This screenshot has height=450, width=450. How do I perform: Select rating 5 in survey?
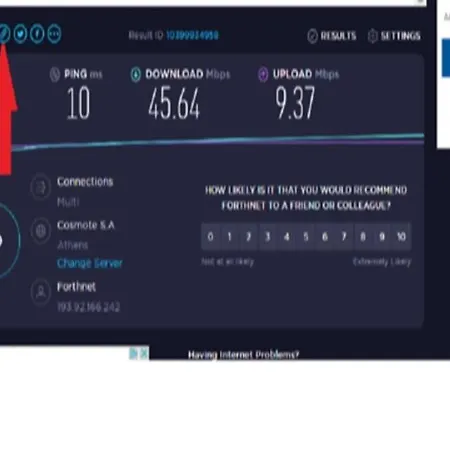(306, 236)
